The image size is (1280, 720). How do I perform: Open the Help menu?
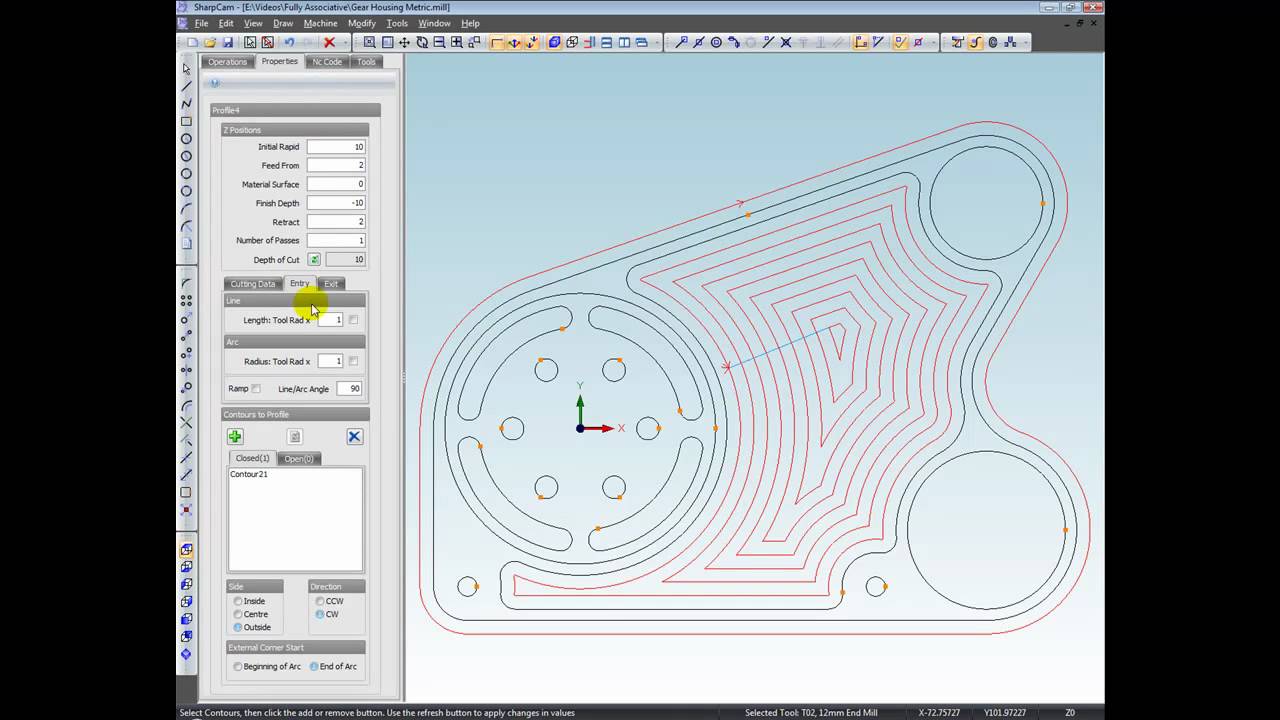(470, 23)
